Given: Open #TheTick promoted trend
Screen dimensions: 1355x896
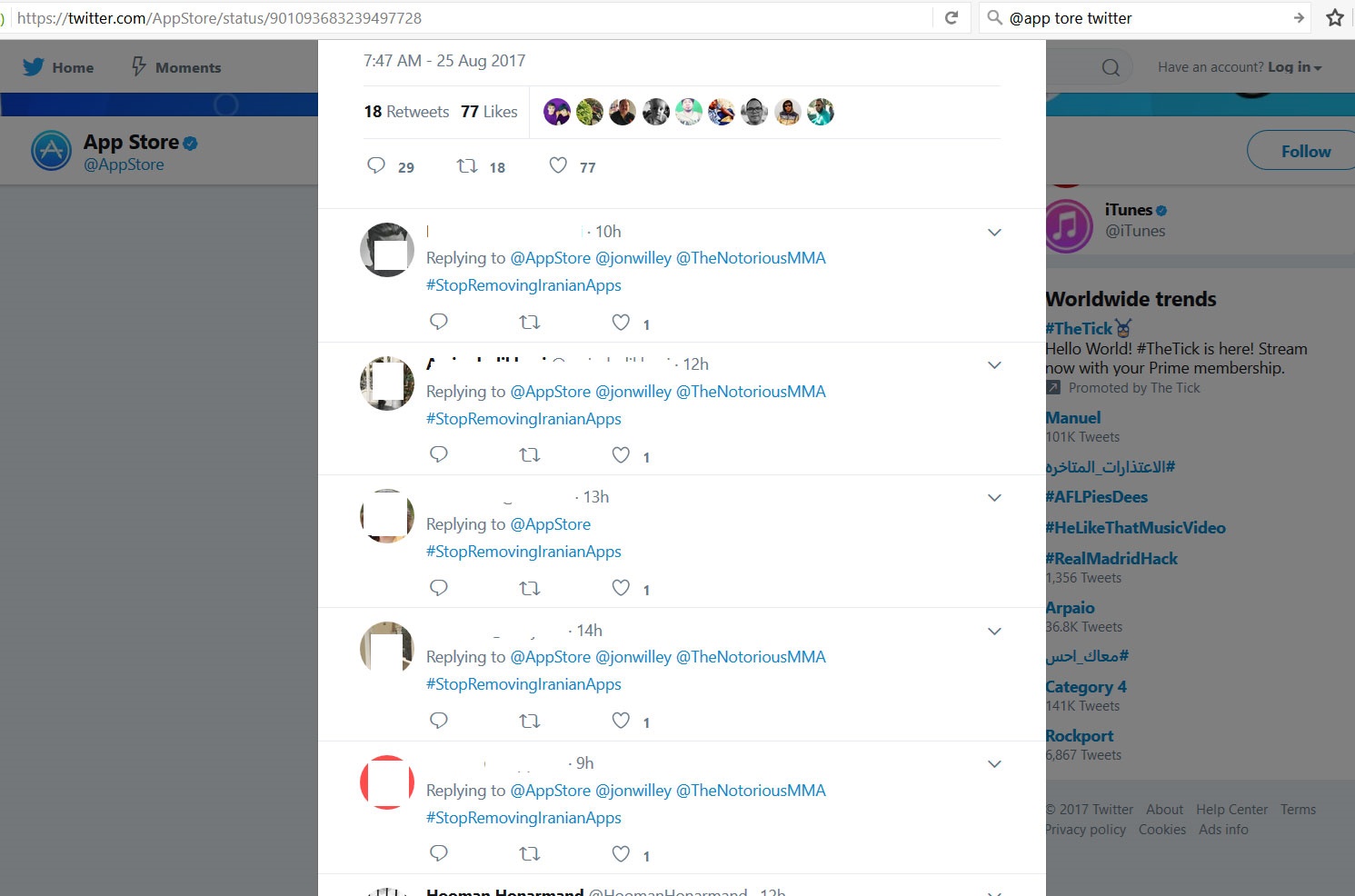Looking at the screenshot, I should (x=1079, y=328).
